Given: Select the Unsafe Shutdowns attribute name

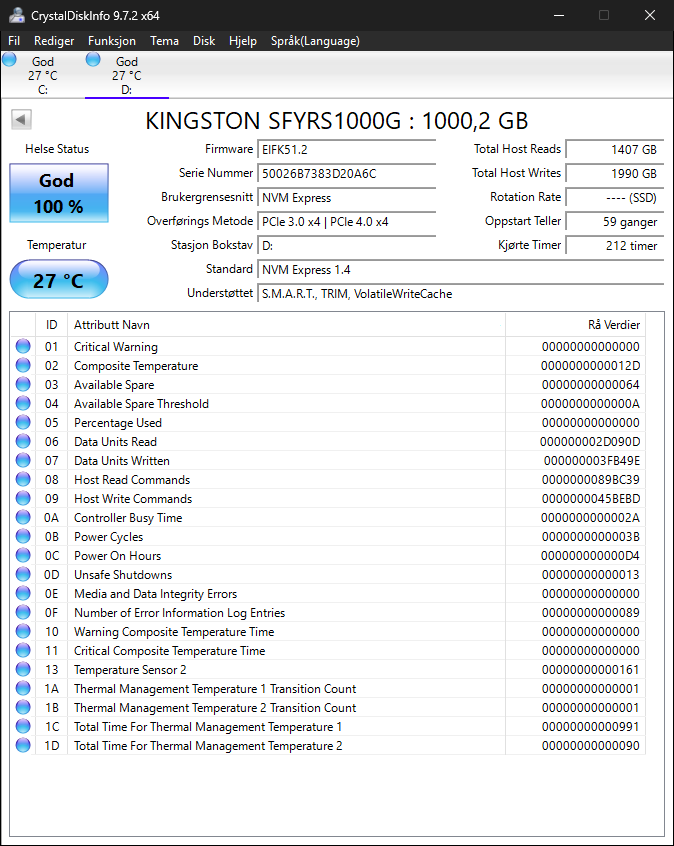Looking at the screenshot, I should click(123, 575).
